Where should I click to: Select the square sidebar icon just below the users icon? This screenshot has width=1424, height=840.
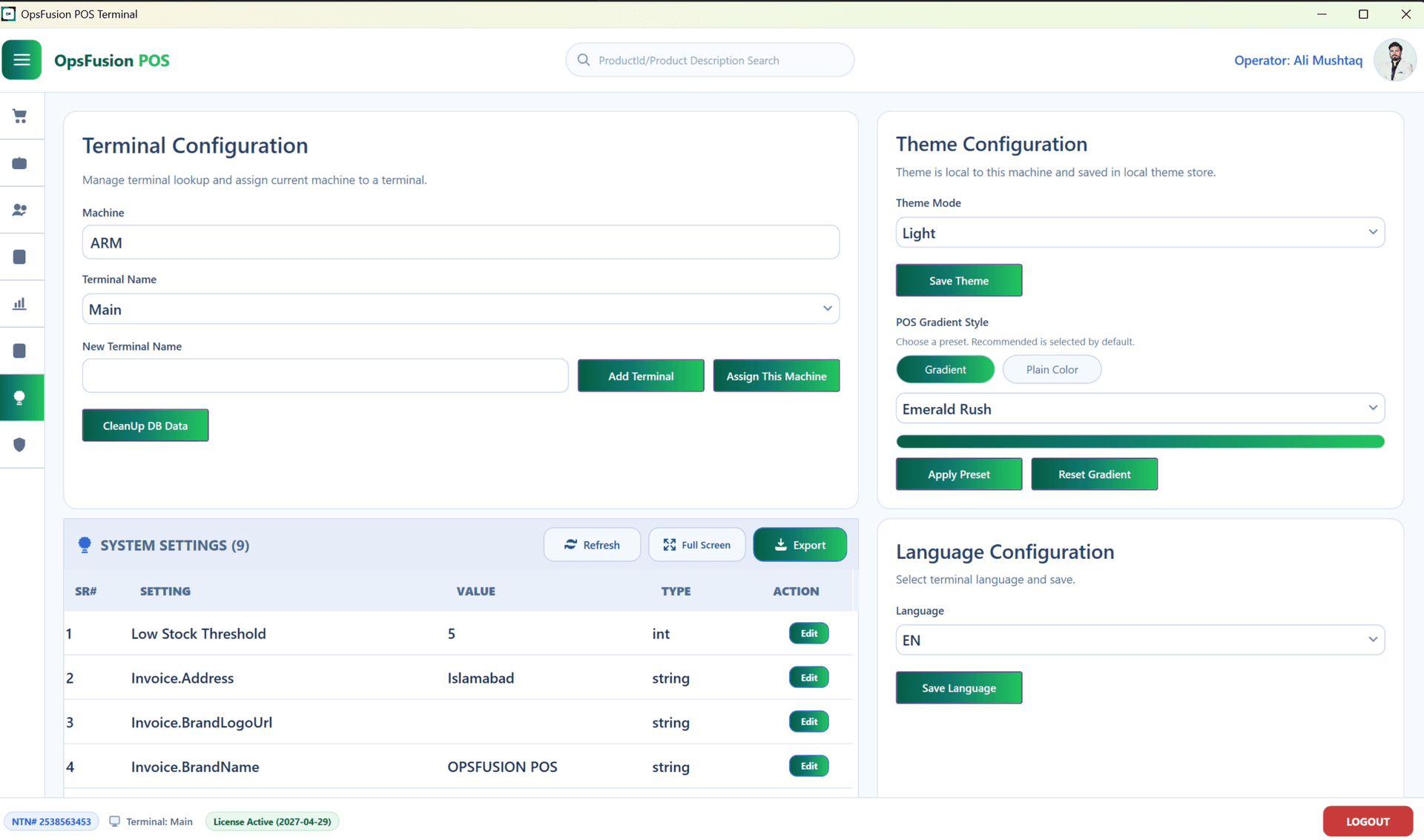click(20, 257)
